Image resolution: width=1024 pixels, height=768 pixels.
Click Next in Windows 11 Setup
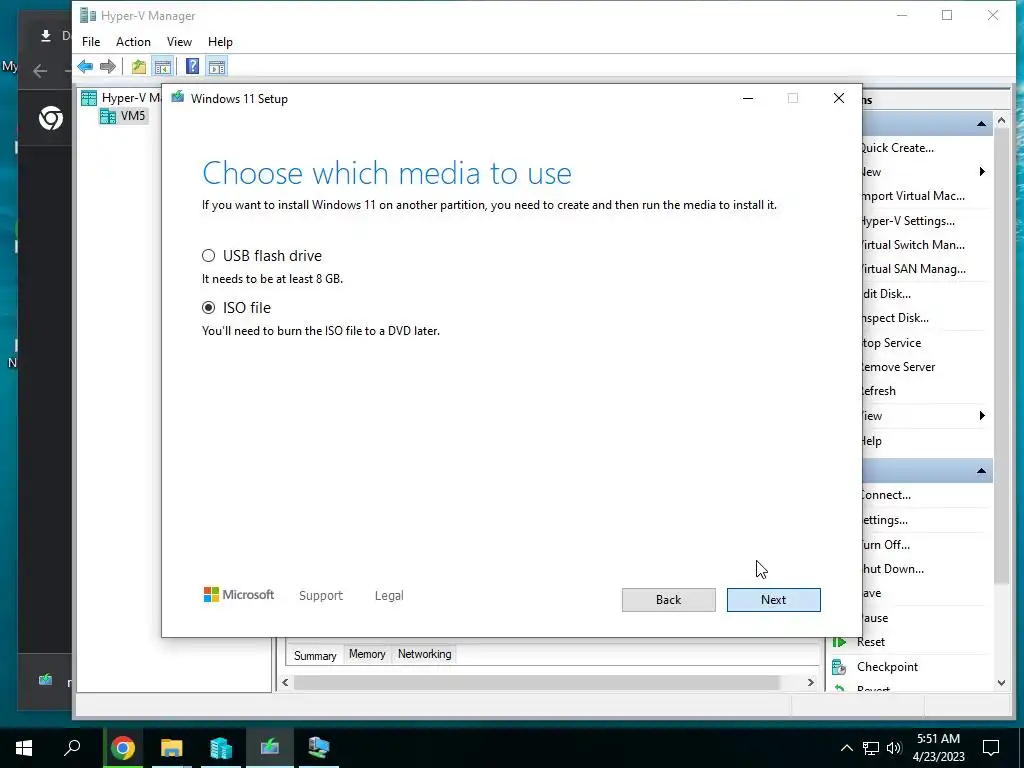773,600
